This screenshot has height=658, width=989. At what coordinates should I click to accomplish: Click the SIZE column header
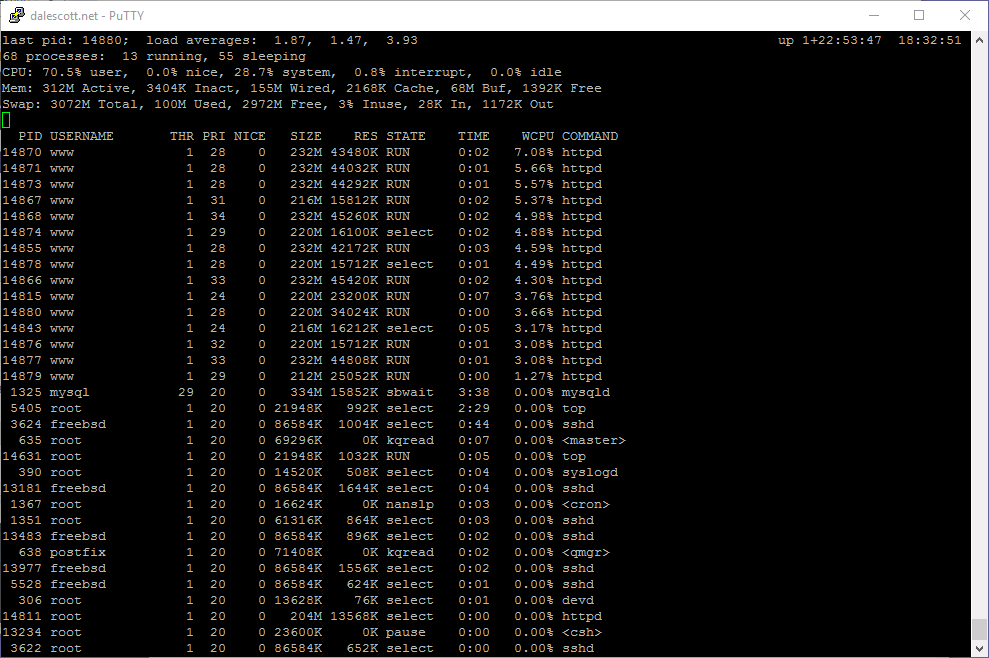306,136
